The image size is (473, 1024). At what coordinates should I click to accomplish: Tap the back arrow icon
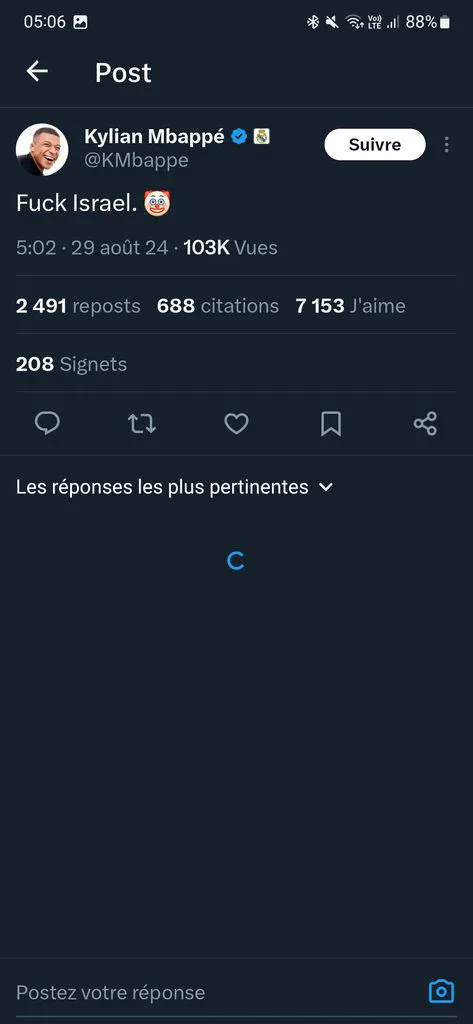(x=37, y=71)
